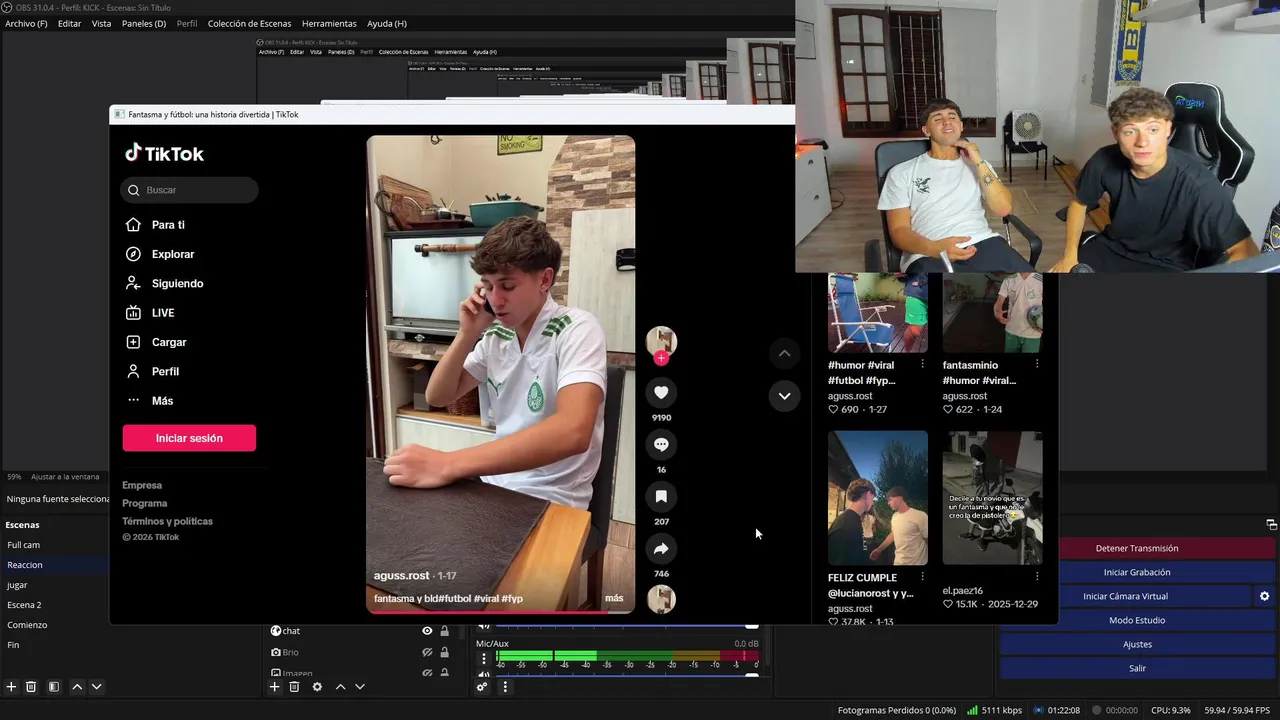
Task: Go to next video chevron down
Action: tap(784, 396)
